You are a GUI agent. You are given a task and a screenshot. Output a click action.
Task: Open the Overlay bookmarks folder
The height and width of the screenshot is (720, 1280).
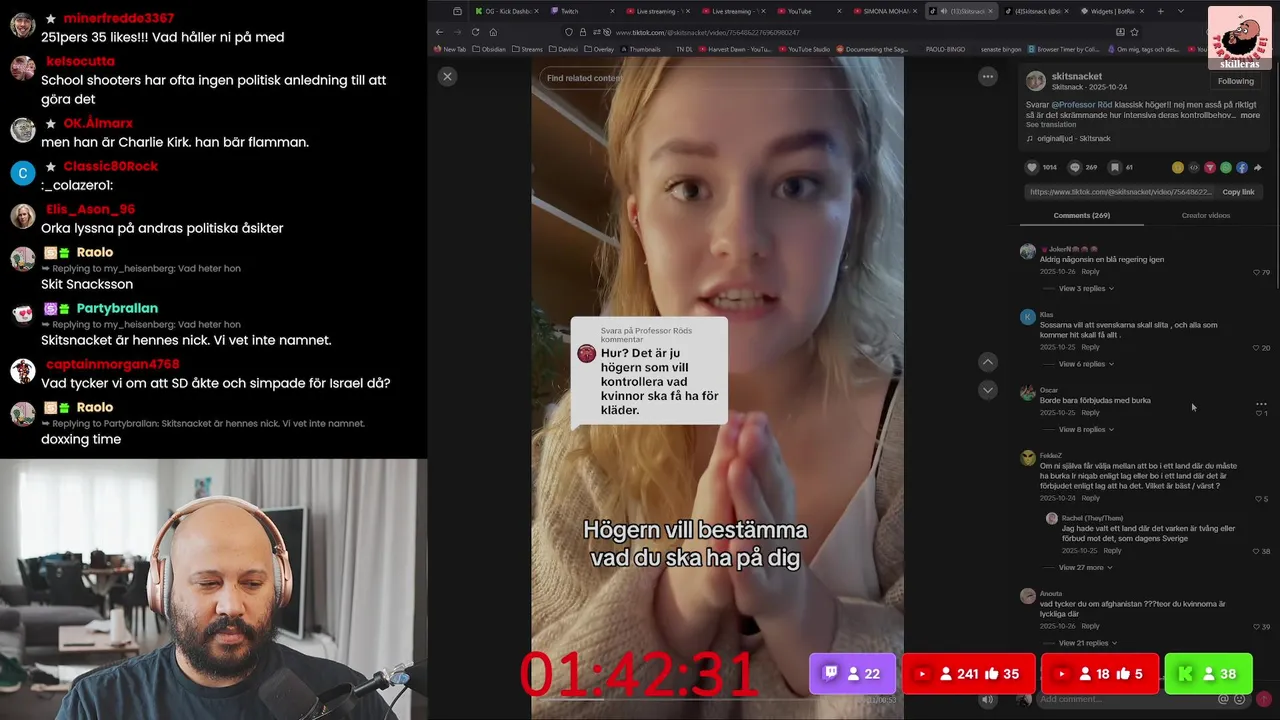(599, 48)
